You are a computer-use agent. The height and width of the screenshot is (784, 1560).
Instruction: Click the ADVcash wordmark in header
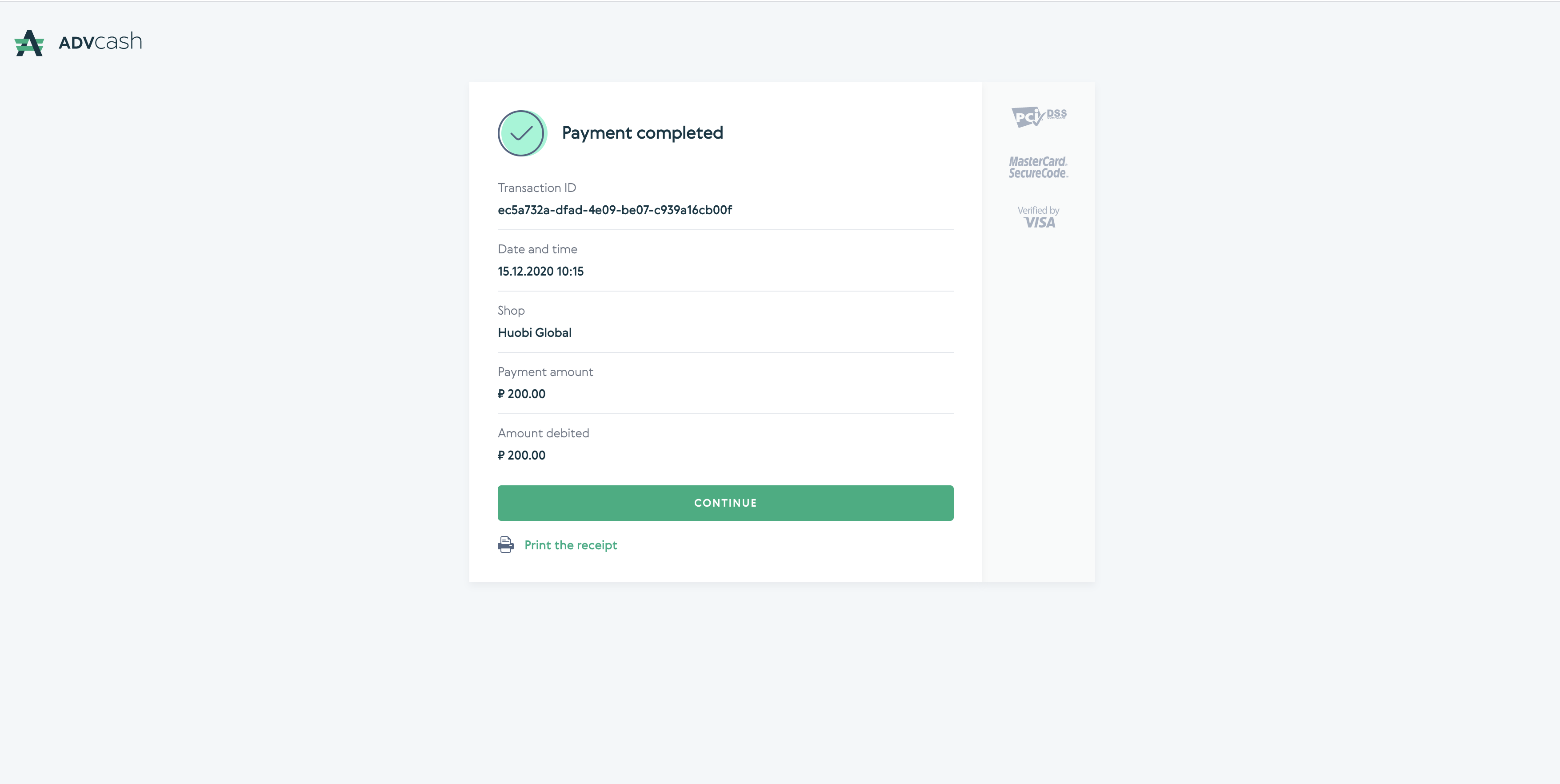point(100,42)
